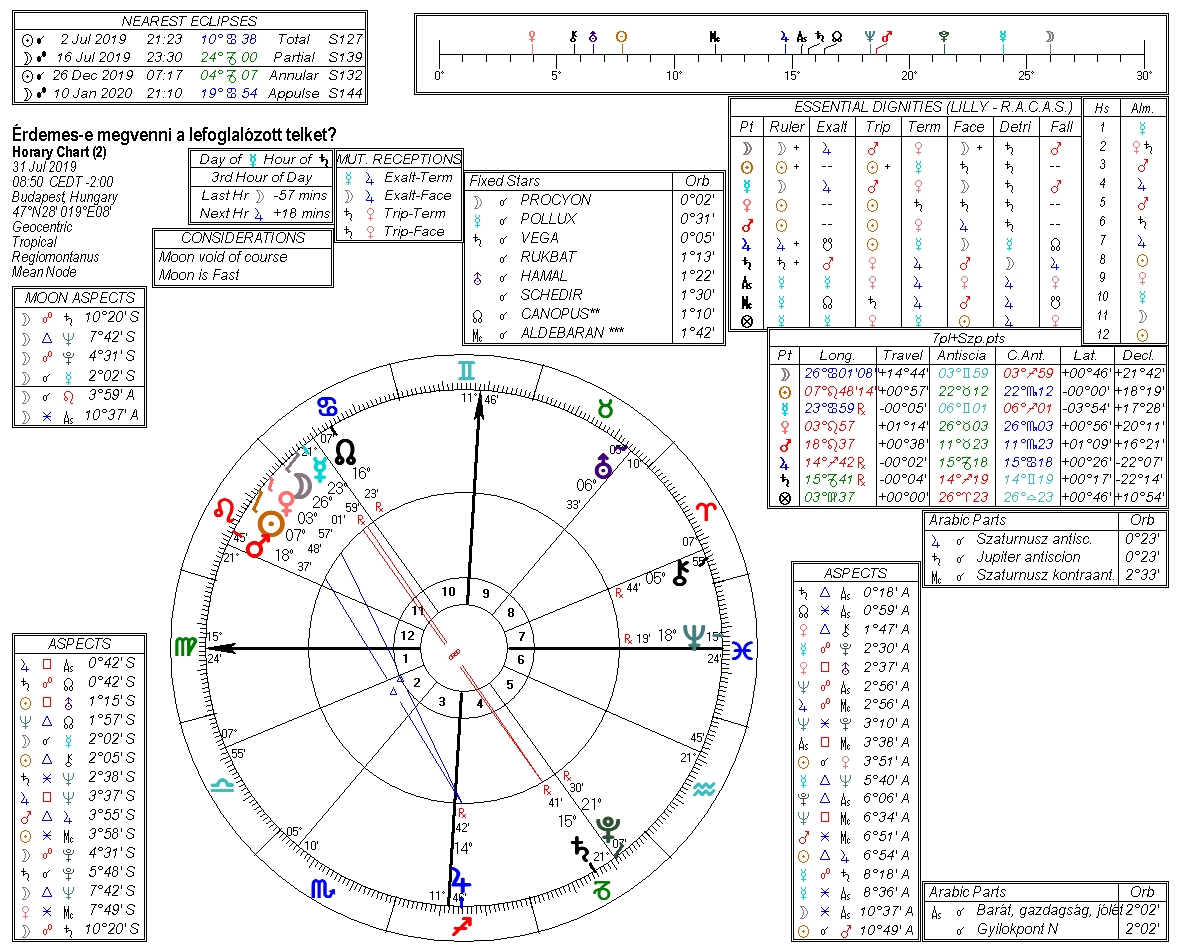Select house number 7 in the wheel center
This screenshot has width=1181, height=951.
click(520, 636)
